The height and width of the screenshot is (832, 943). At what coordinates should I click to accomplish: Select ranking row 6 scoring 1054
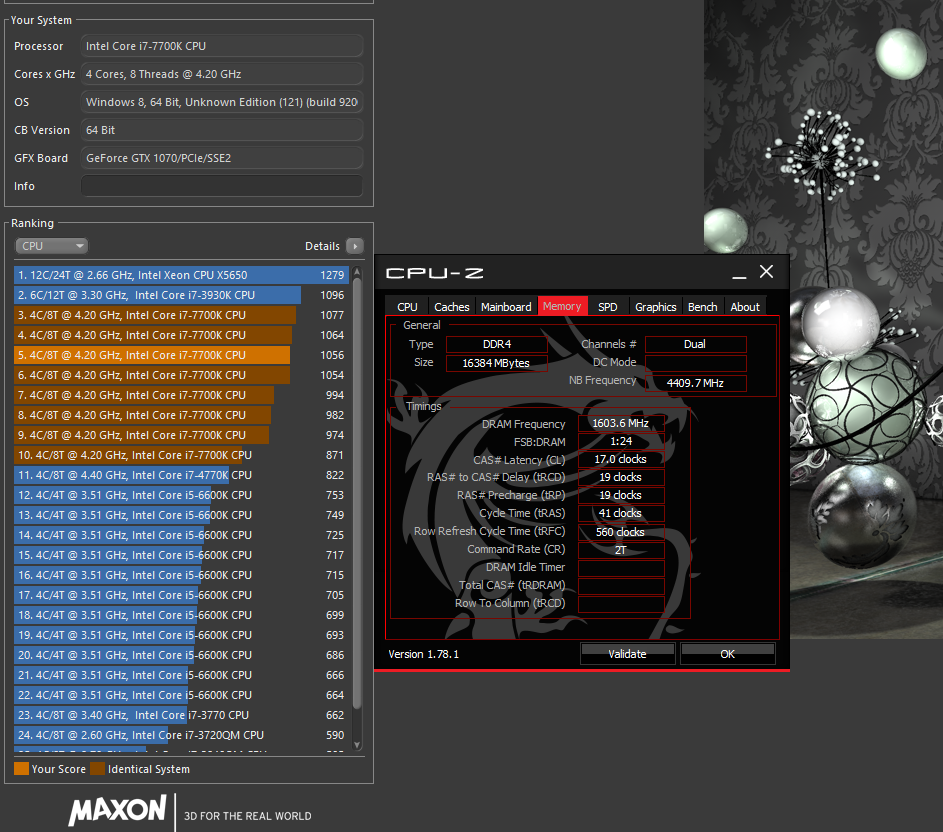[x=181, y=375]
